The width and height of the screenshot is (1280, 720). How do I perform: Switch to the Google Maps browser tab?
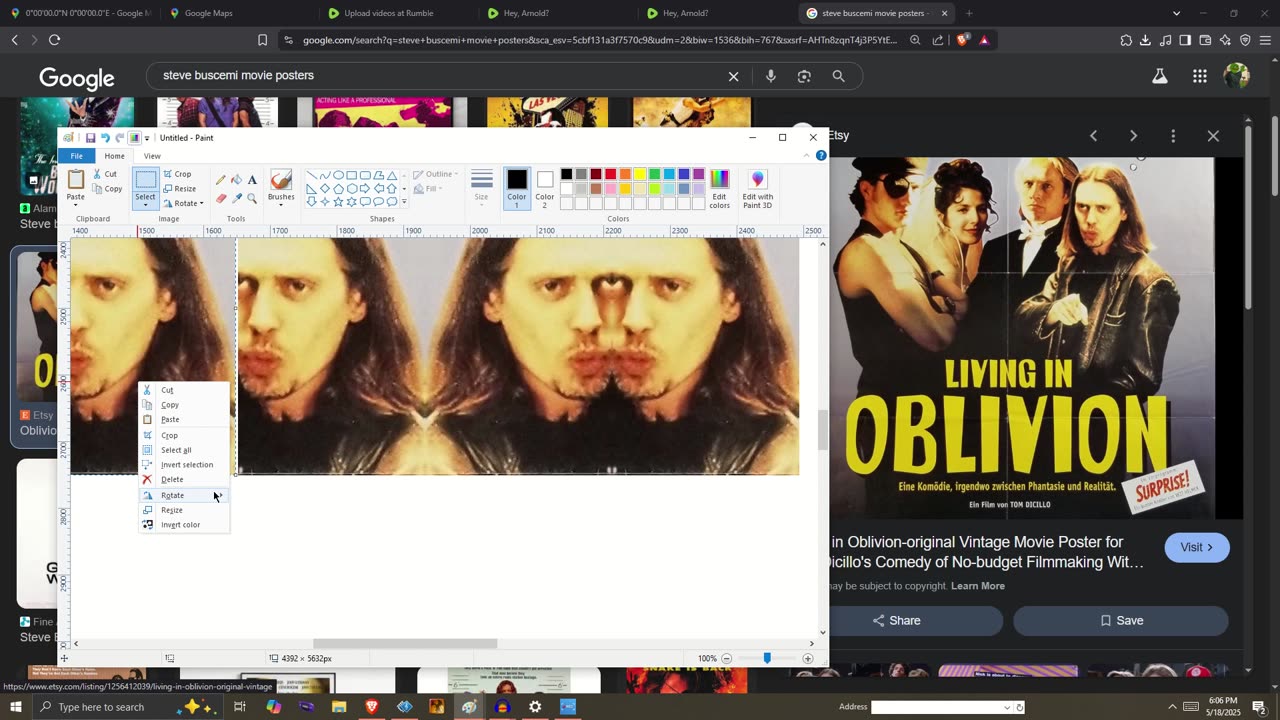[238, 13]
